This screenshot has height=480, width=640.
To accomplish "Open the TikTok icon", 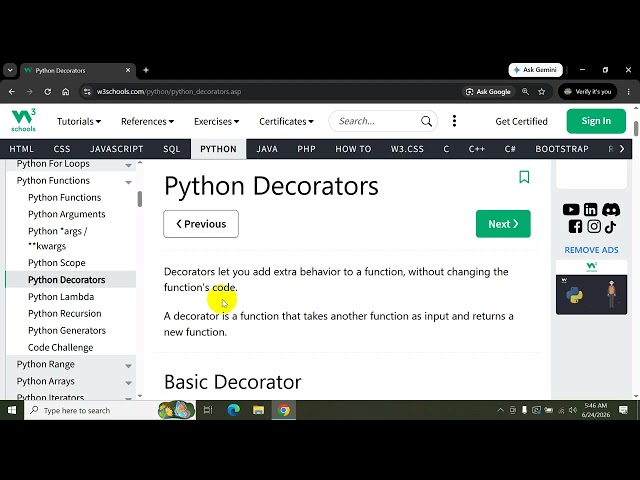I will [611, 227].
